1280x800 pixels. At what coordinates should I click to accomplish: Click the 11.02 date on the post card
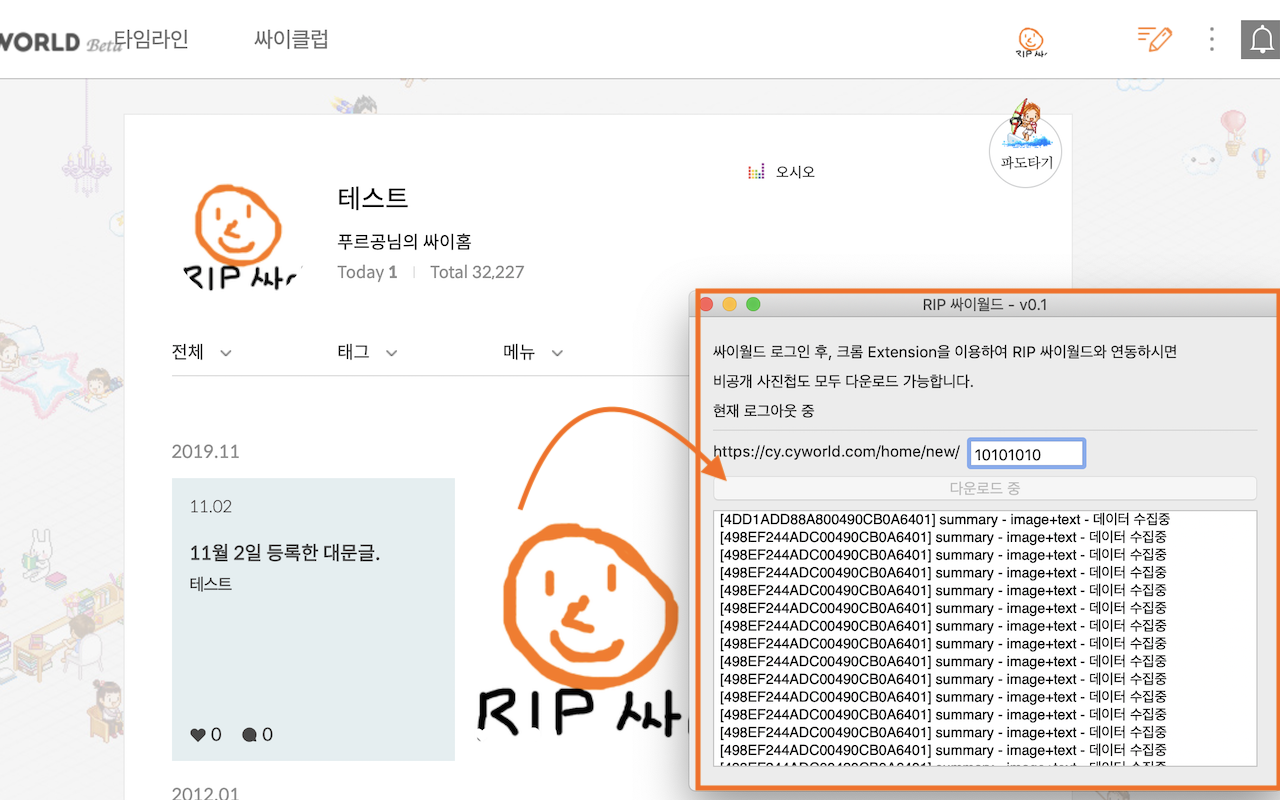(x=210, y=507)
